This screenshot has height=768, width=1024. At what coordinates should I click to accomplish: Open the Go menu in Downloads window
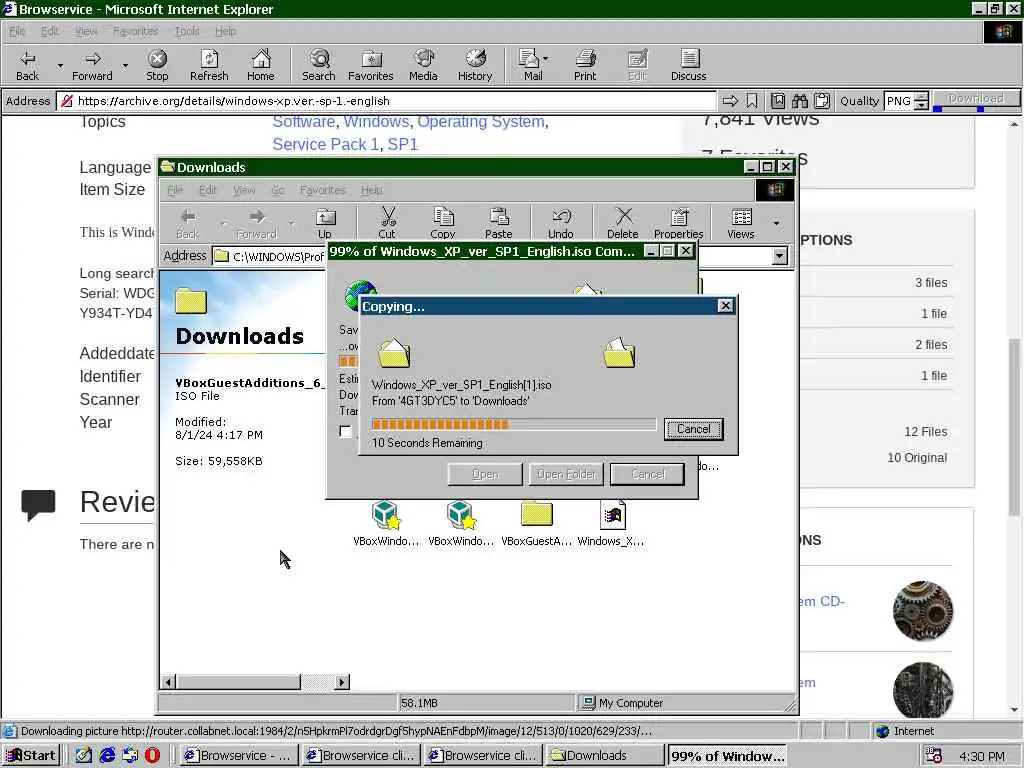click(x=278, y=190)
